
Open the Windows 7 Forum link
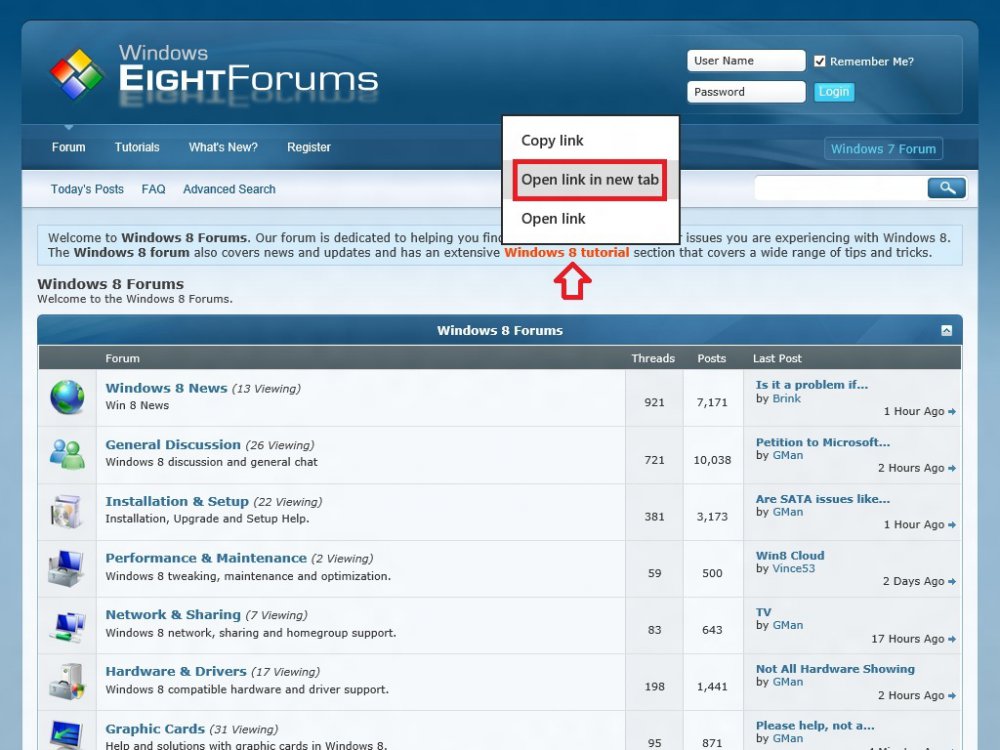pos(883,149)
